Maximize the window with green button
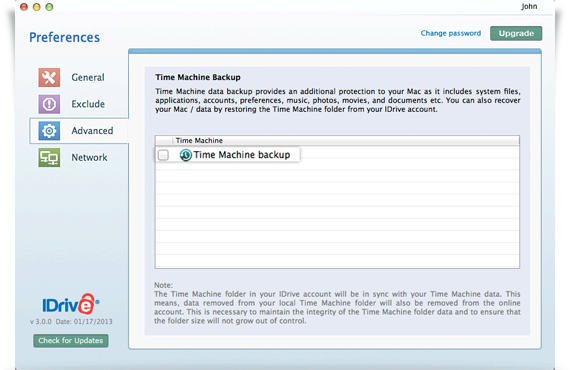570x370 pixels. 49,7
